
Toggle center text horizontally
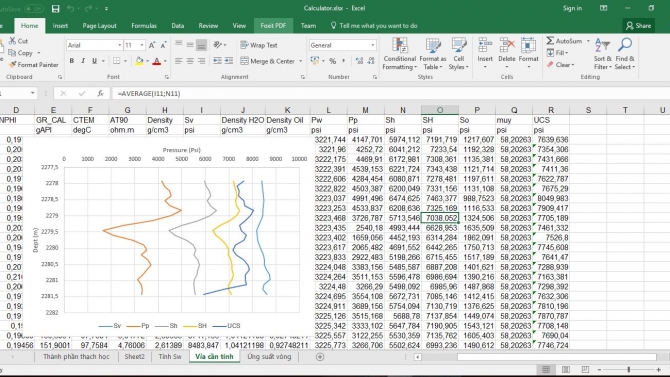point(190,61)
